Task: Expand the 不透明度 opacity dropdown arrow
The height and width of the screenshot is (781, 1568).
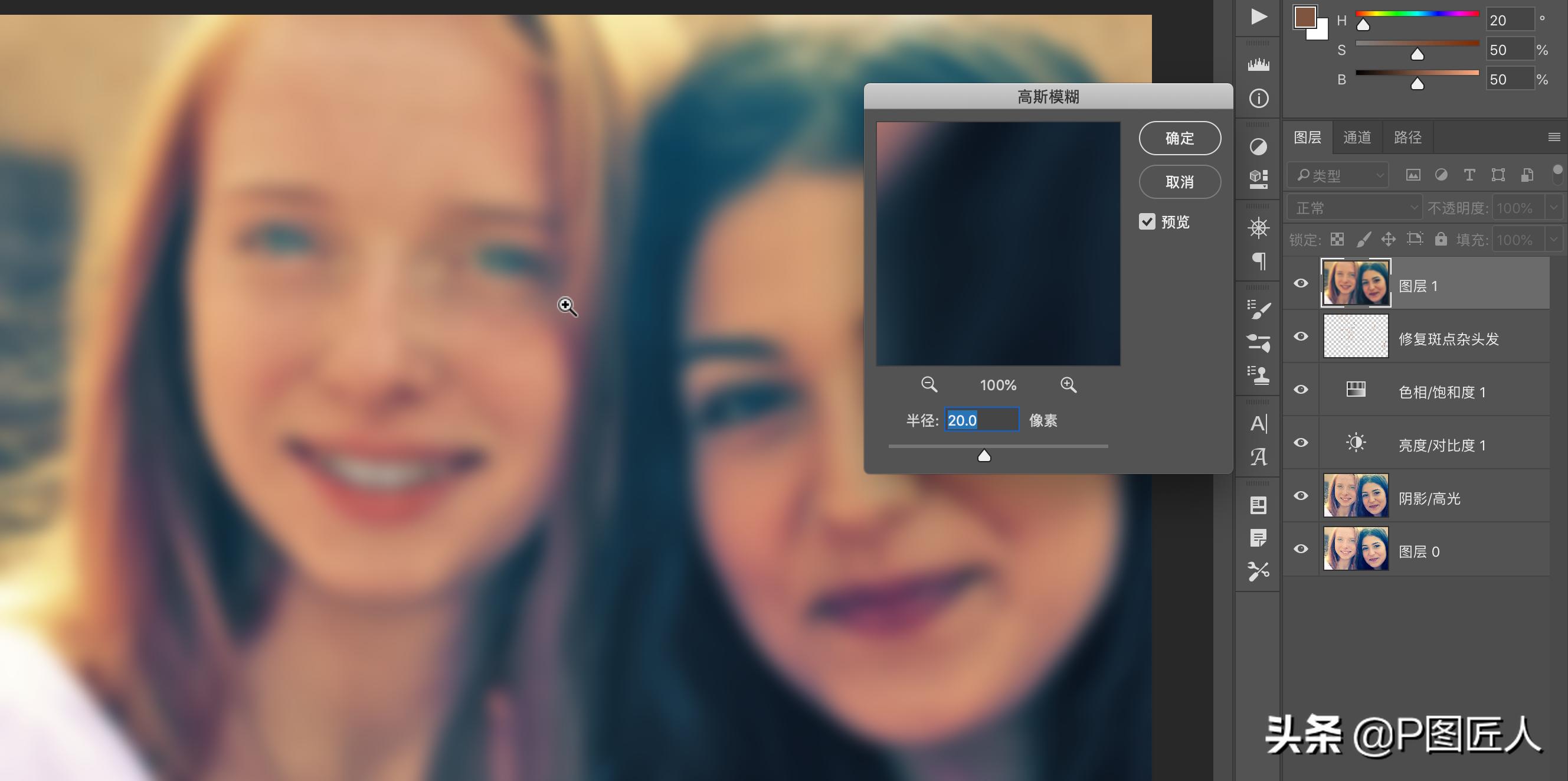Action: coord(1553,208)
